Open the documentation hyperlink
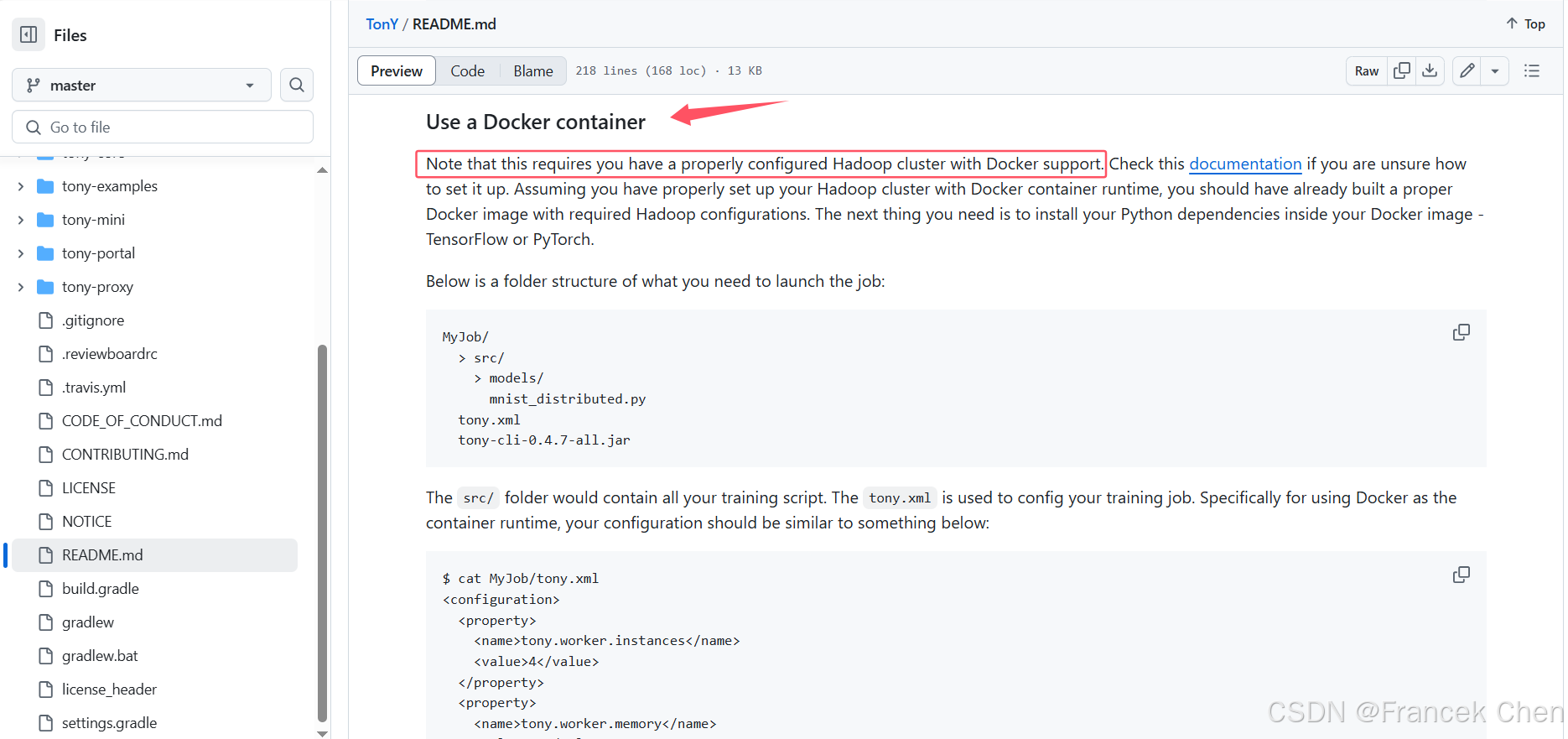Screen dimensions: 1568x739 (1244, 164)
